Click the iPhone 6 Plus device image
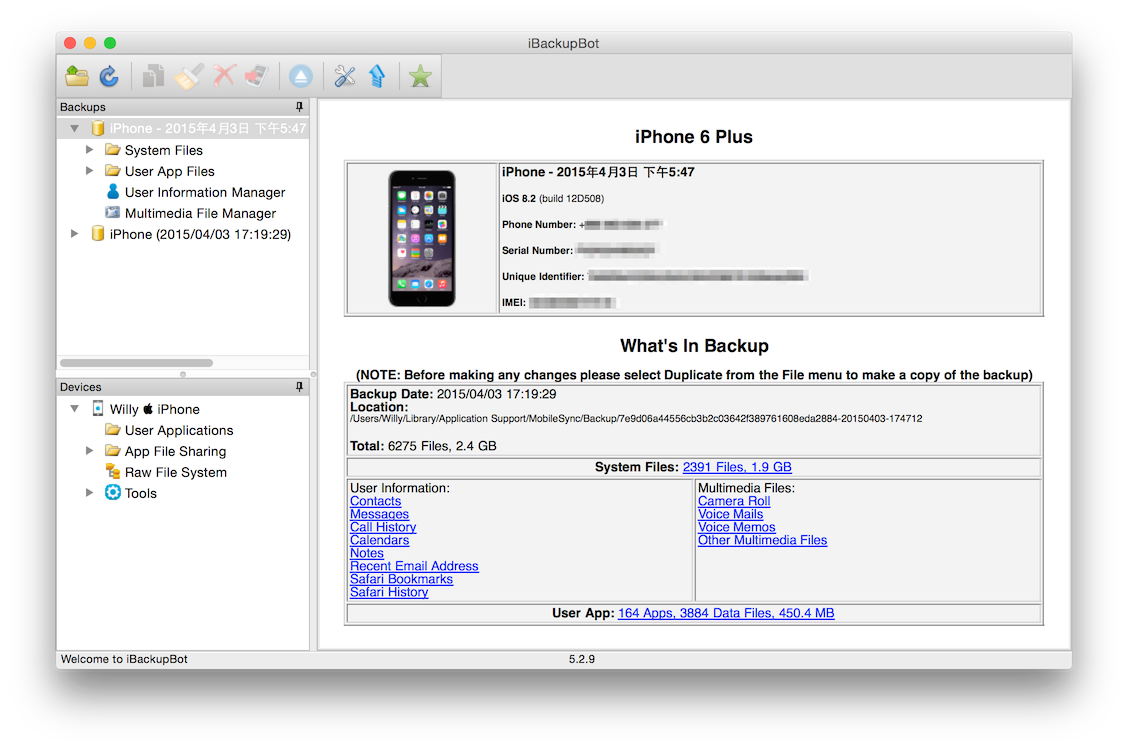 pos(422,238)
